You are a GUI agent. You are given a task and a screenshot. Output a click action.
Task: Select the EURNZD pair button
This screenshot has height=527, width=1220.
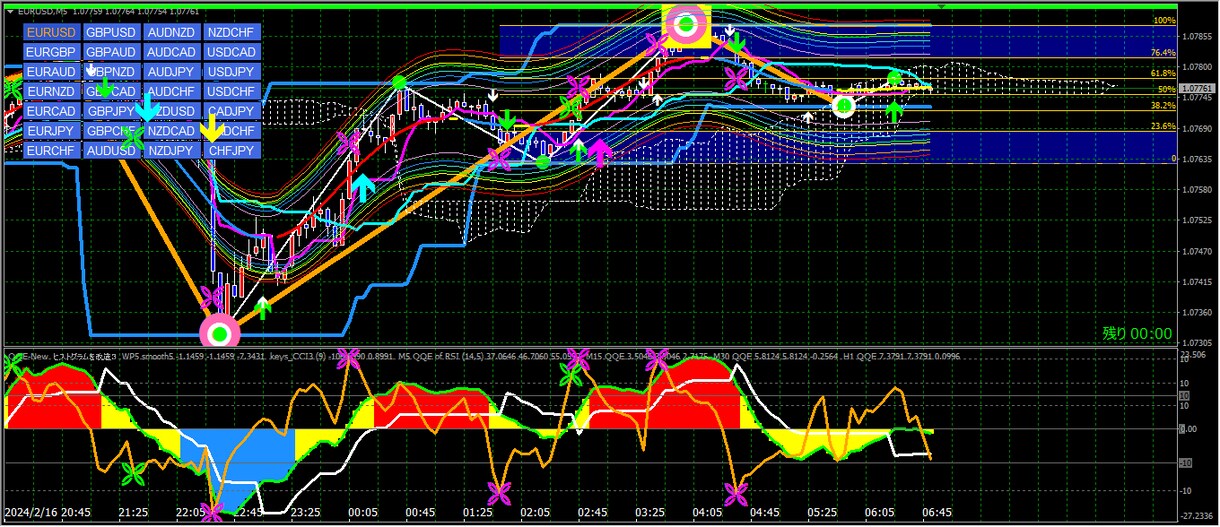(51, 92)
